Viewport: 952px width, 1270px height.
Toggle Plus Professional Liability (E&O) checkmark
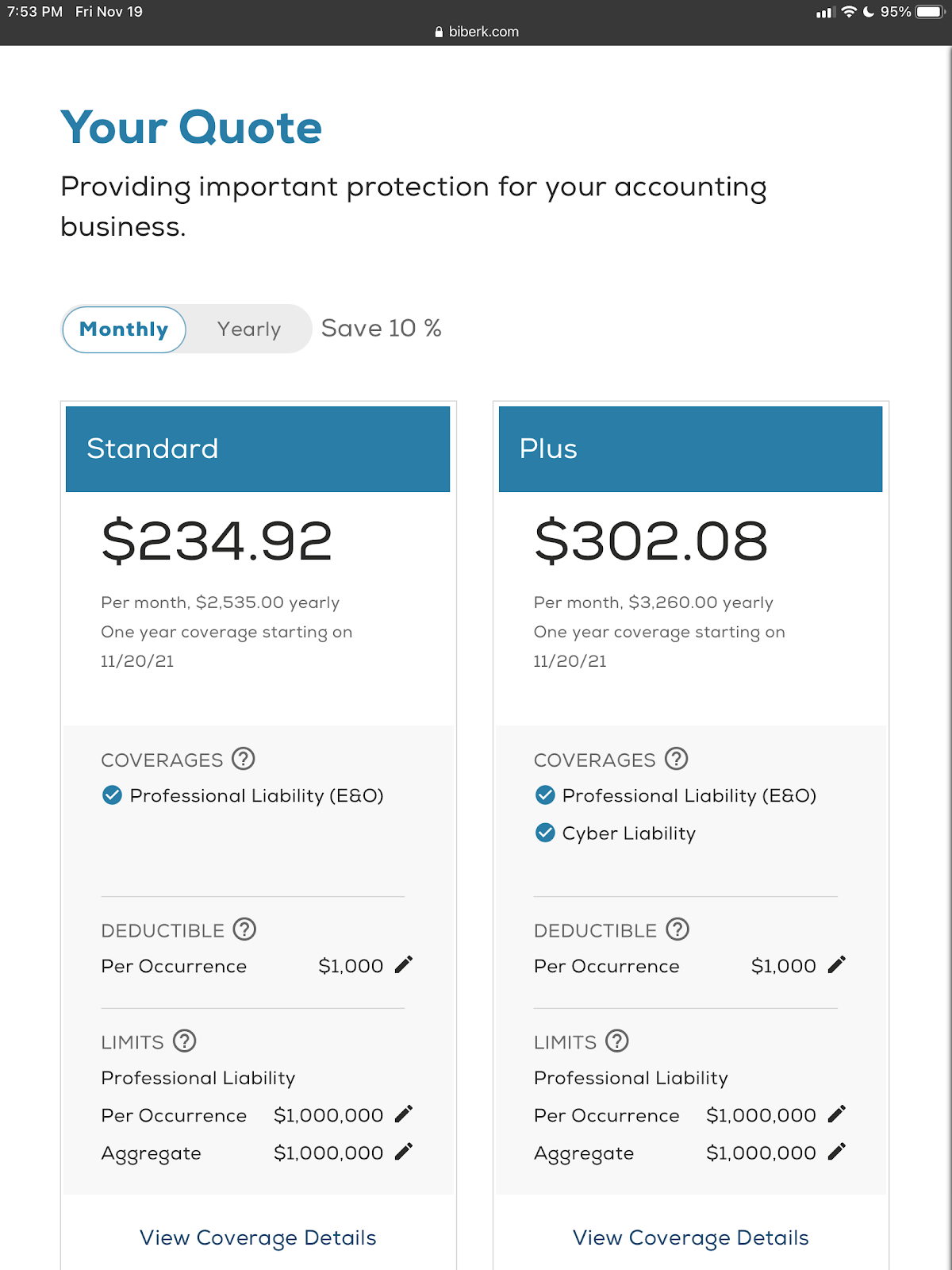(545, 795)
